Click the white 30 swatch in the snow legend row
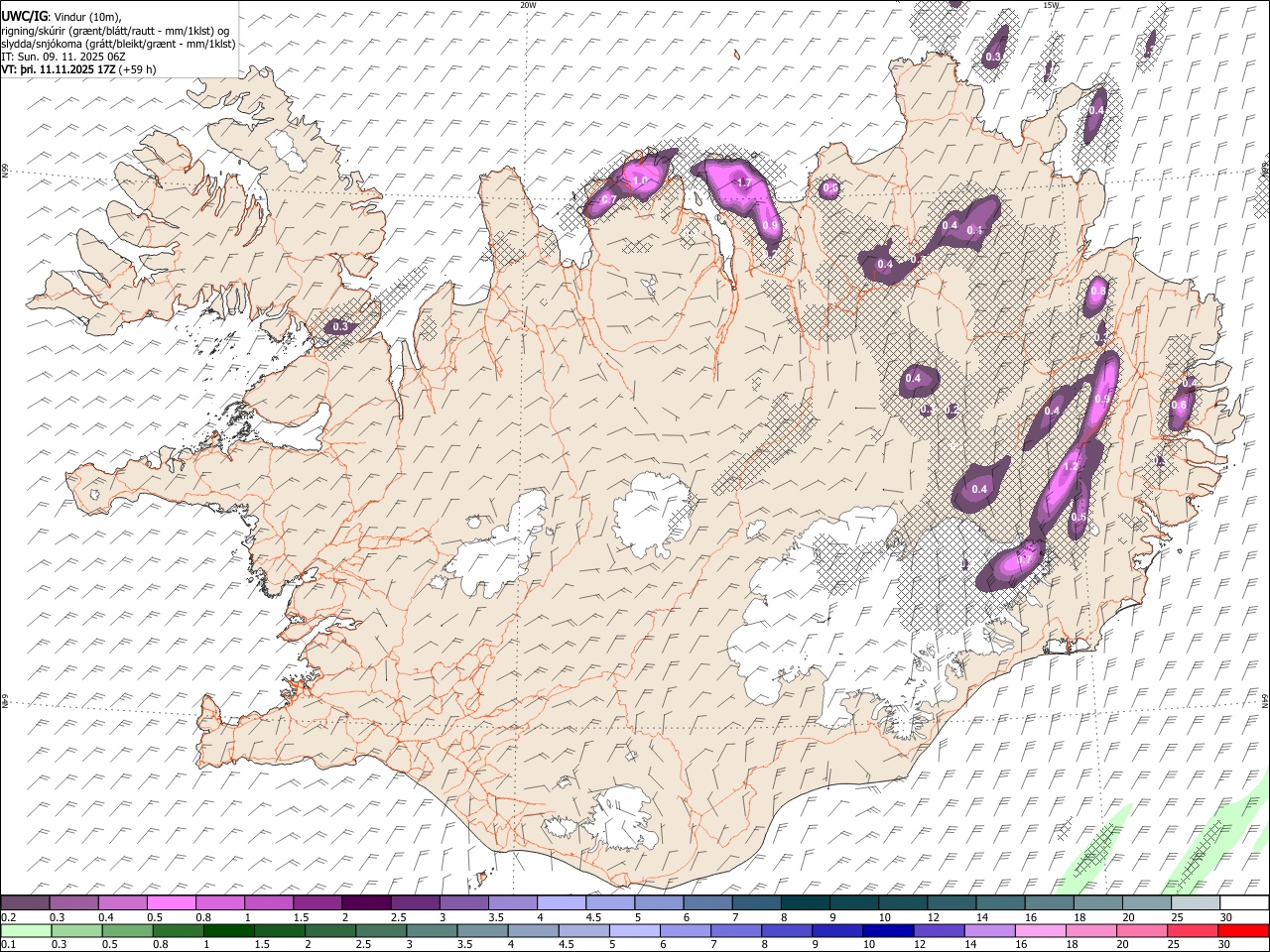The width and height of the screenshot is (1270, 952). coord(1243,903)
